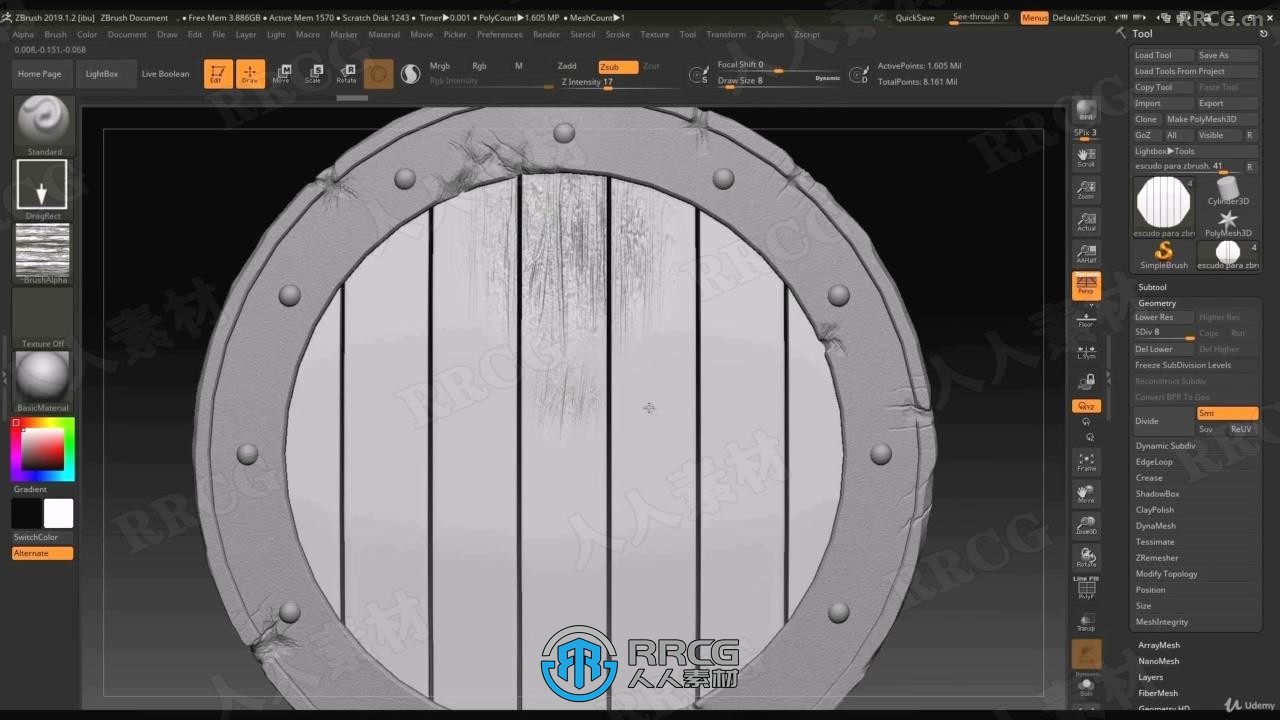Click the right shelf Move view icon
The image size is (1280, 720).
[x=1086, y=493]
